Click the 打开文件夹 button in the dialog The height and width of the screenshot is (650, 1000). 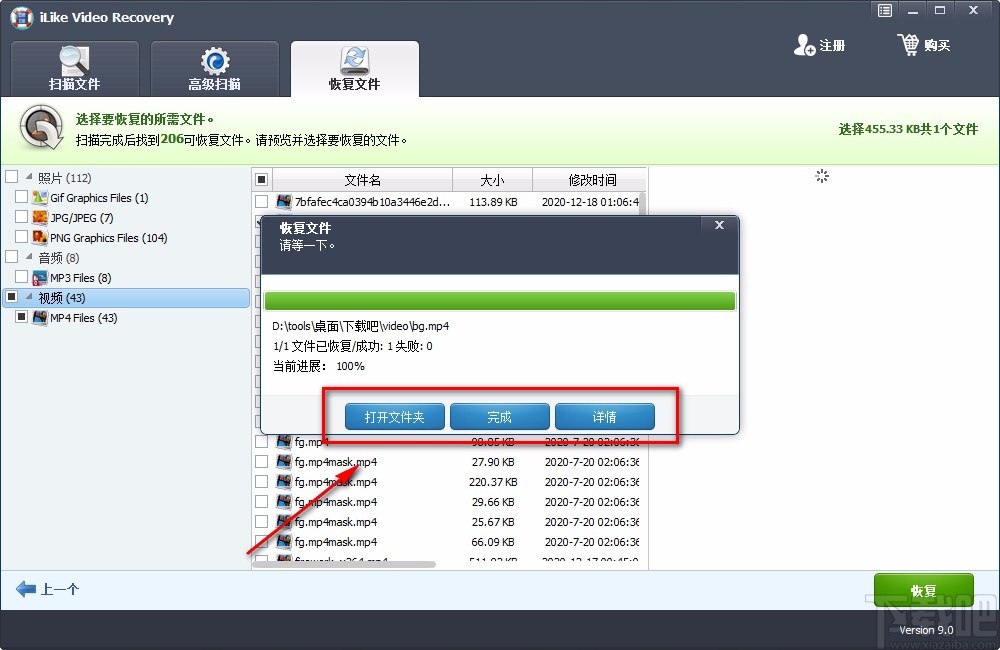pyautogui.click(x=394, y=417)
